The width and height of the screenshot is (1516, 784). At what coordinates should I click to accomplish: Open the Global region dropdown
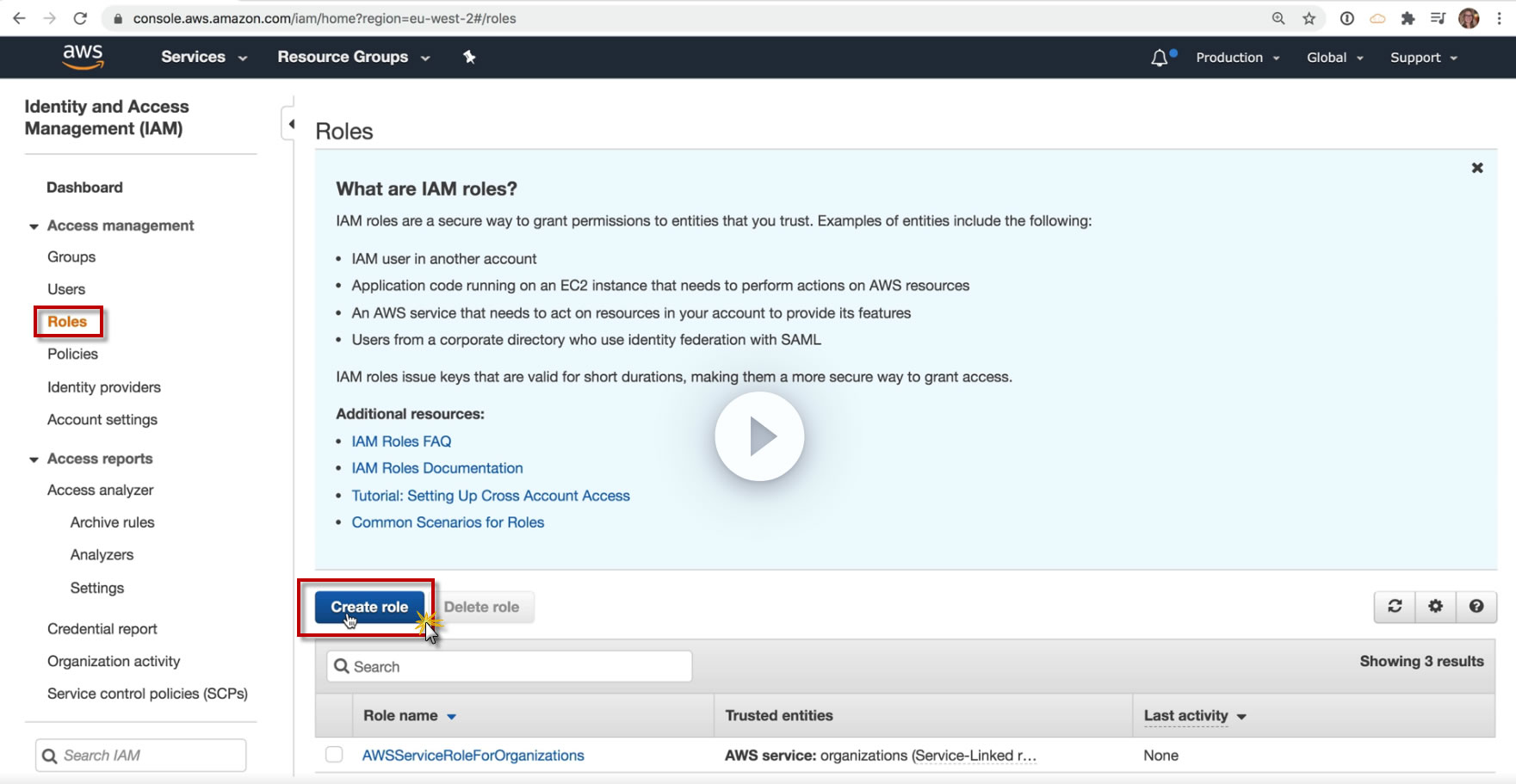click(1335, 58)
